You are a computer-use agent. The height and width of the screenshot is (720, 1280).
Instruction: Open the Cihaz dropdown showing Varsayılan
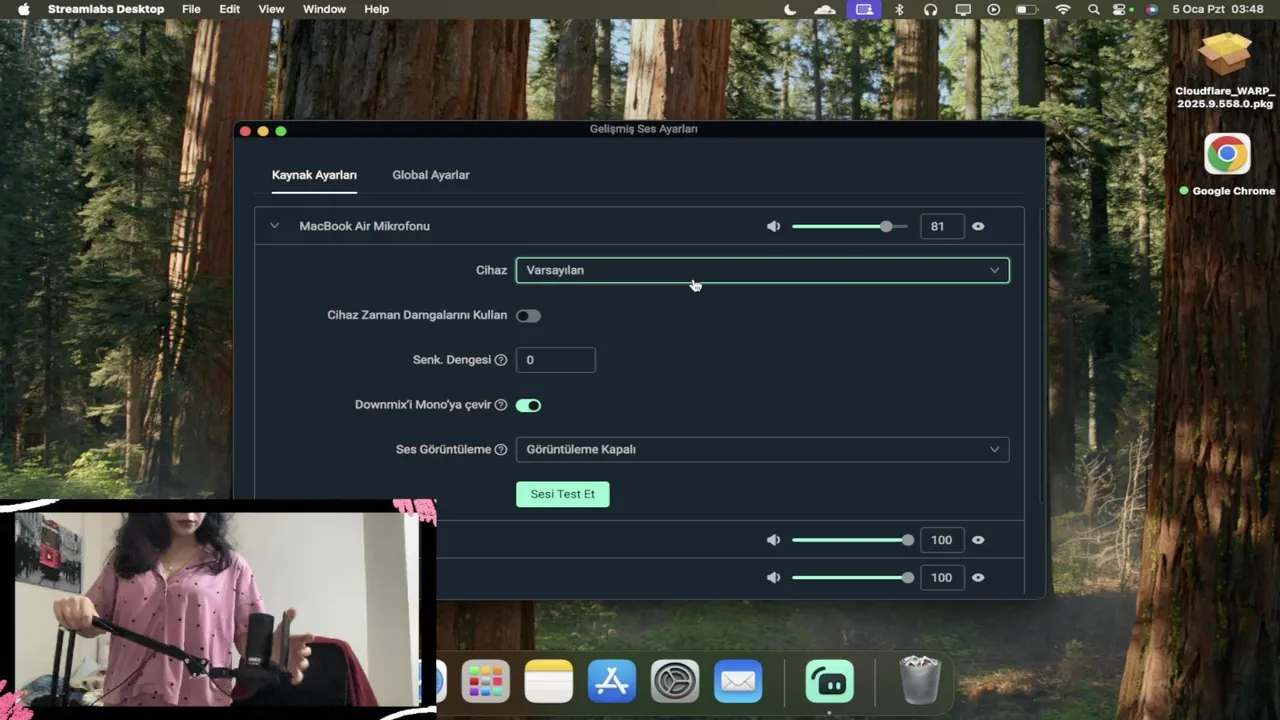(x=762, y=270)
